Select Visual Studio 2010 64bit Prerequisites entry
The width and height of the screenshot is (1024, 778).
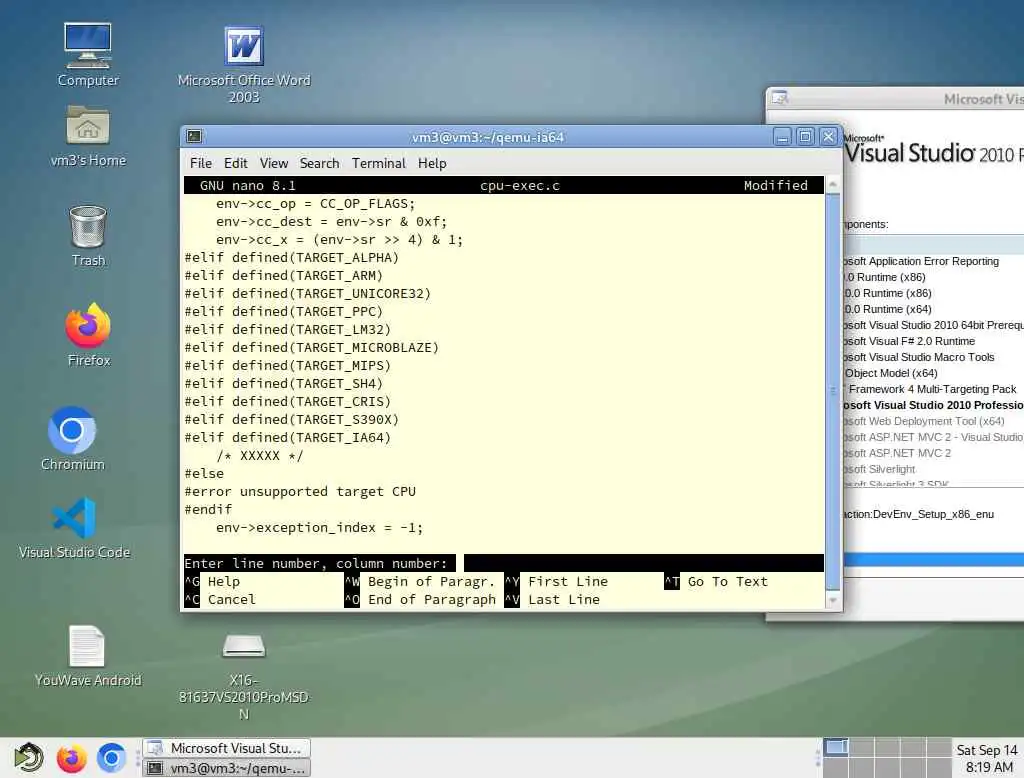coord(933,325)
